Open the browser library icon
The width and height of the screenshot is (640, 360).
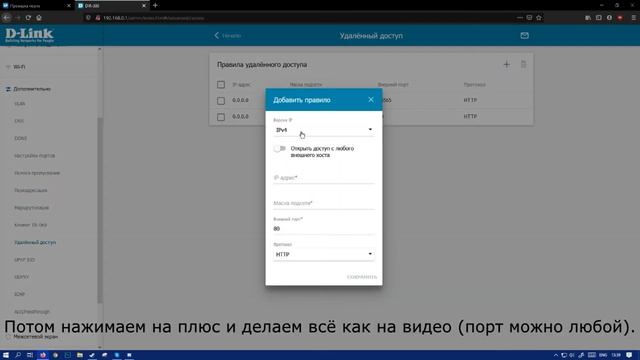point(588,18)
